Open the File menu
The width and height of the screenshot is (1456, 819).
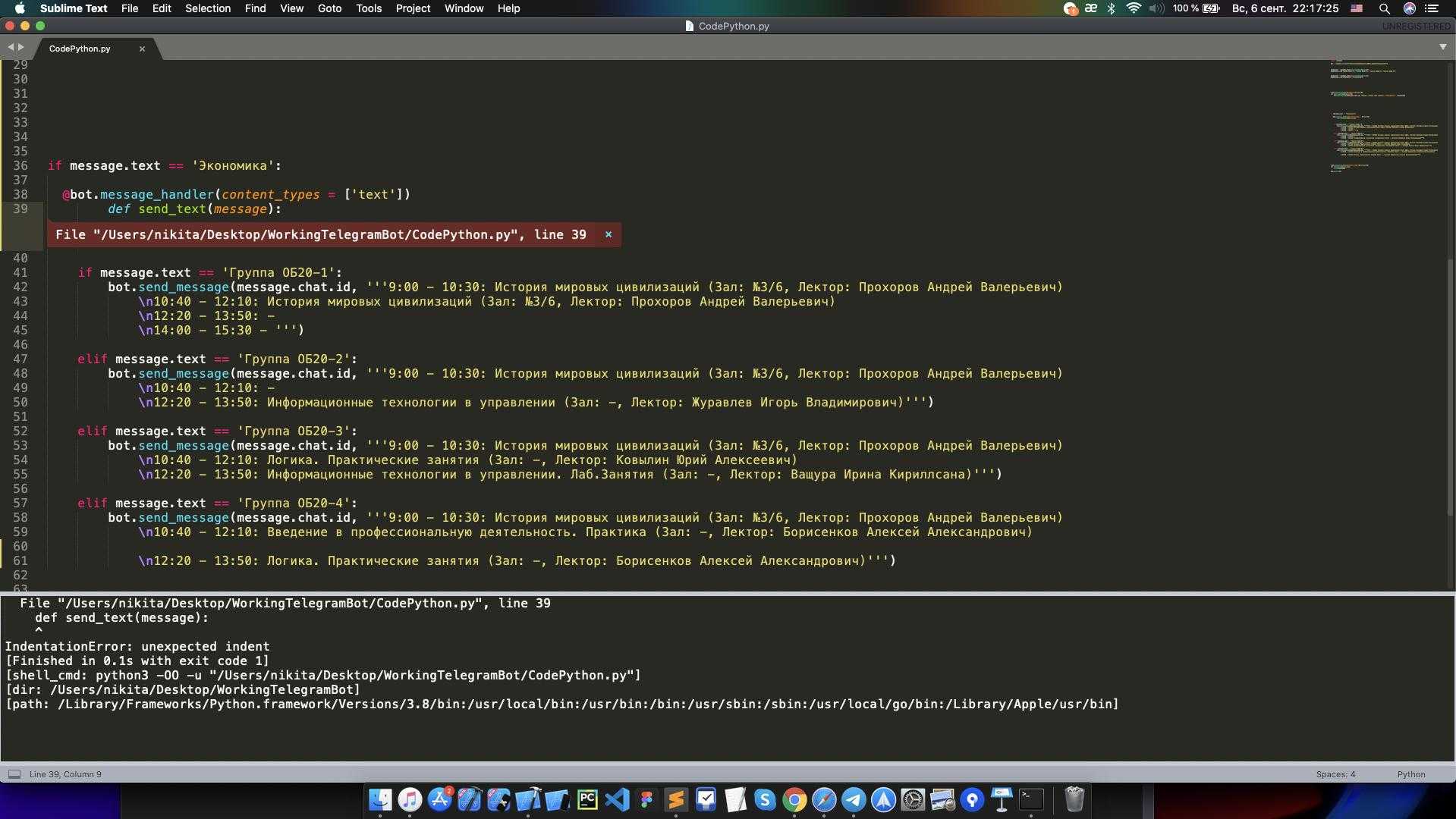[x=130, y=8]
